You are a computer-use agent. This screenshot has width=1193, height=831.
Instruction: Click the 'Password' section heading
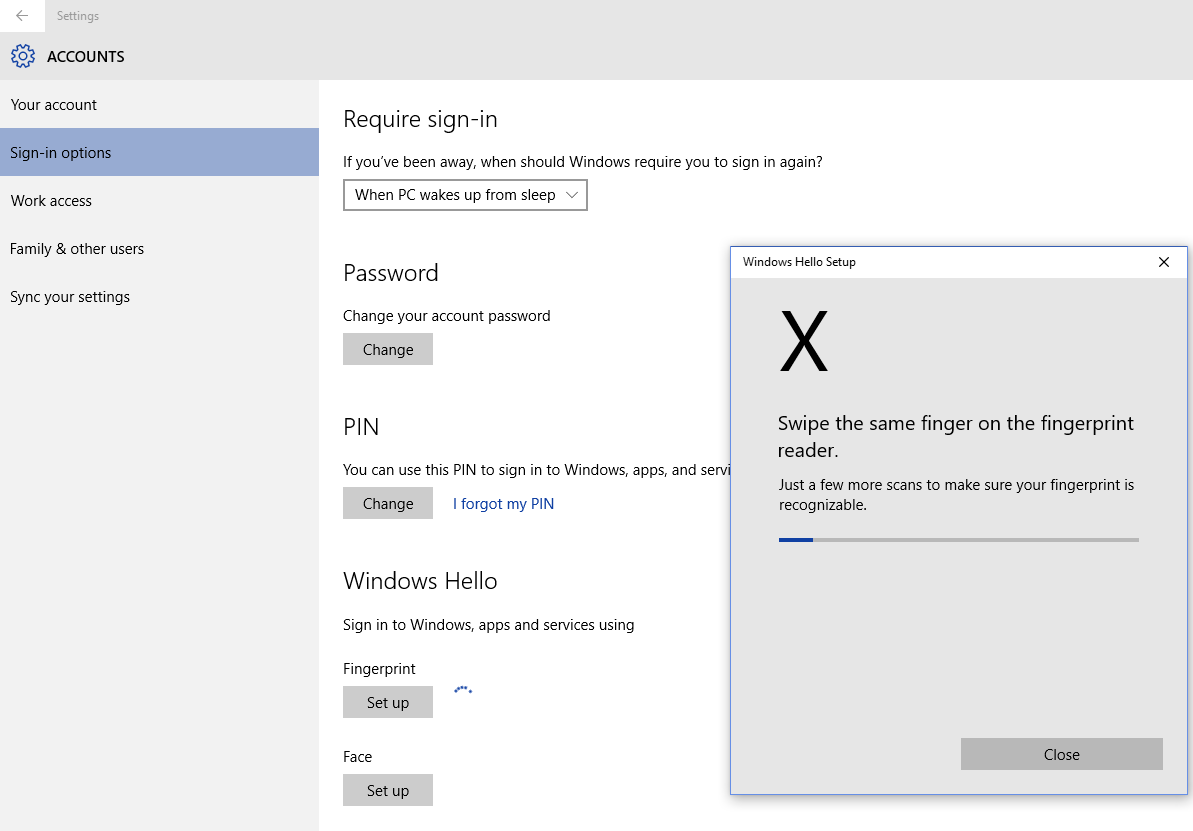coord(390,272)
